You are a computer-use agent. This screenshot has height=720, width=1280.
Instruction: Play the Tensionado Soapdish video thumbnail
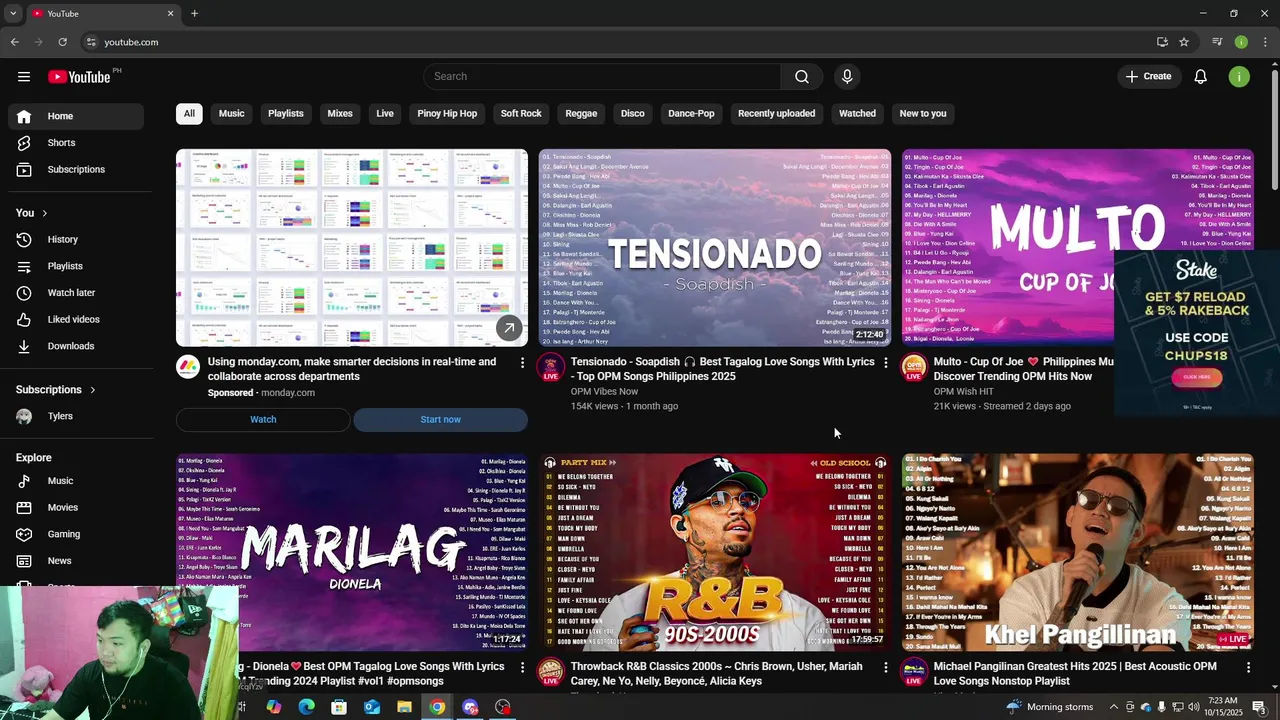(x=715, y=248)
